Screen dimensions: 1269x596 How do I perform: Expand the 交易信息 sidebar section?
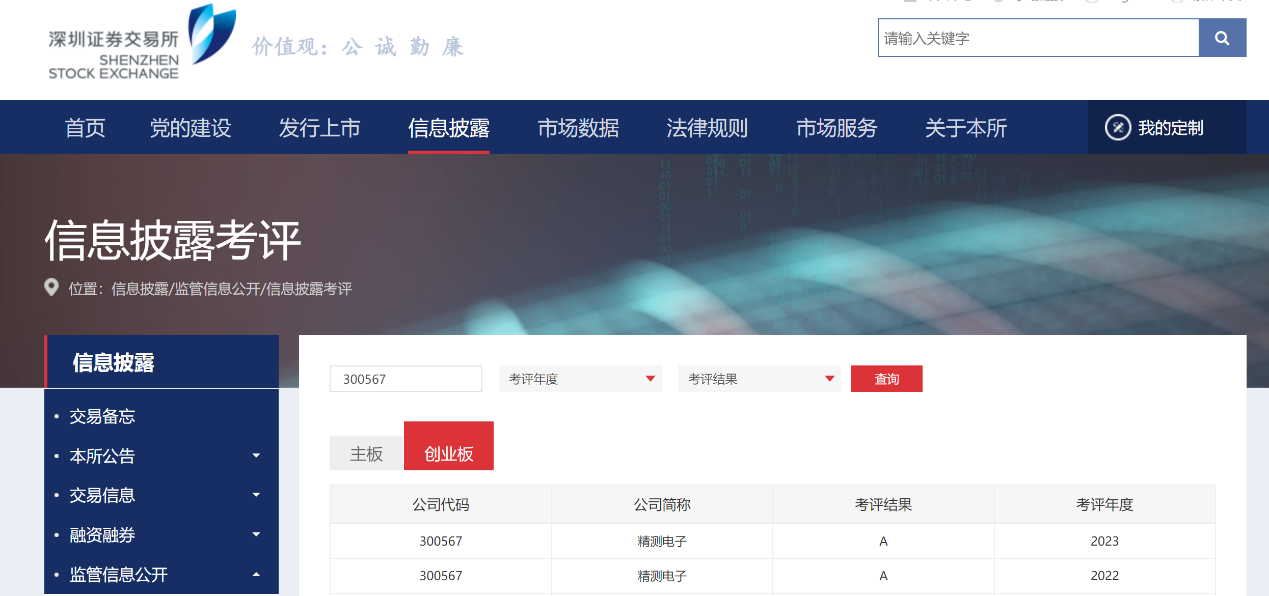tap(256, 495)
